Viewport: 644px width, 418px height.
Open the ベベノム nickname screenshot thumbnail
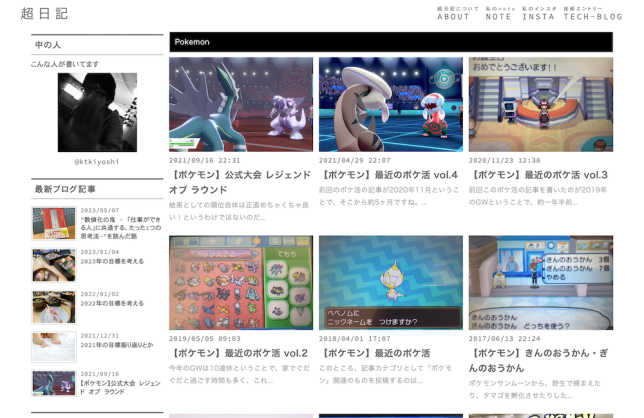point(391,282)
